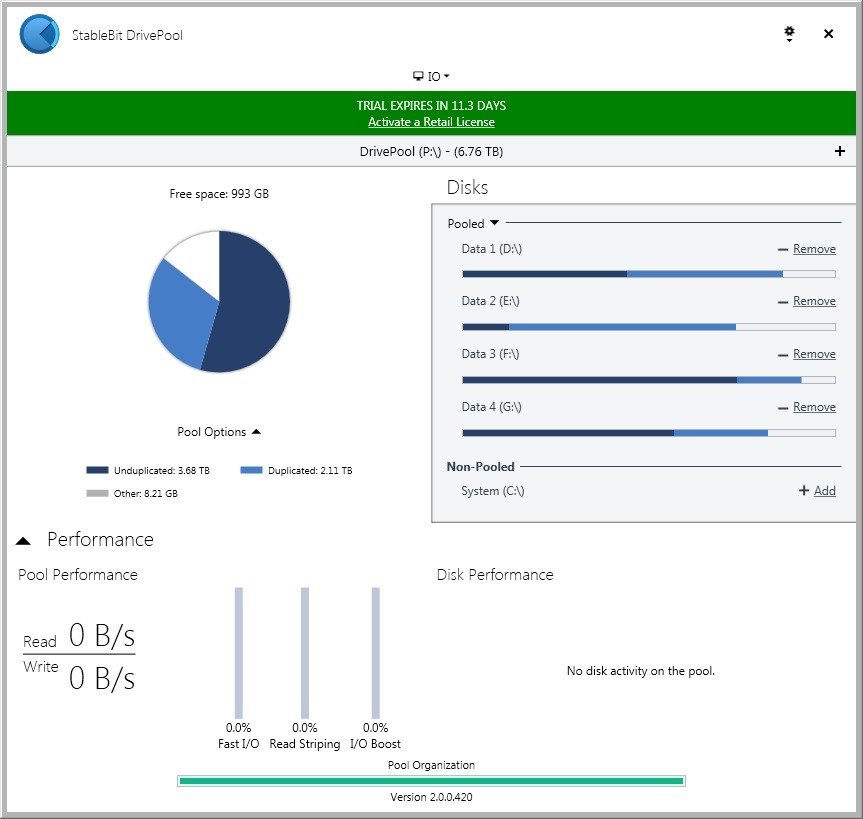
Task: Click the Version 2.0.0.420 text
Action: click(431, 797)
